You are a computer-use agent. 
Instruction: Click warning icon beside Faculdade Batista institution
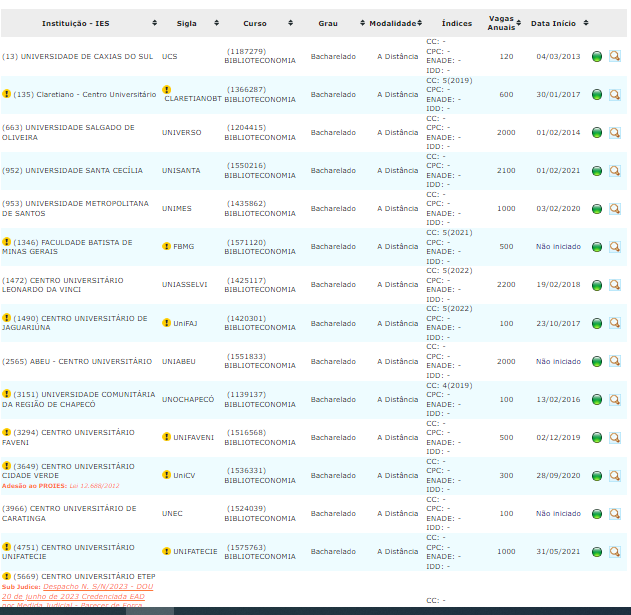[x=6, y=241]
